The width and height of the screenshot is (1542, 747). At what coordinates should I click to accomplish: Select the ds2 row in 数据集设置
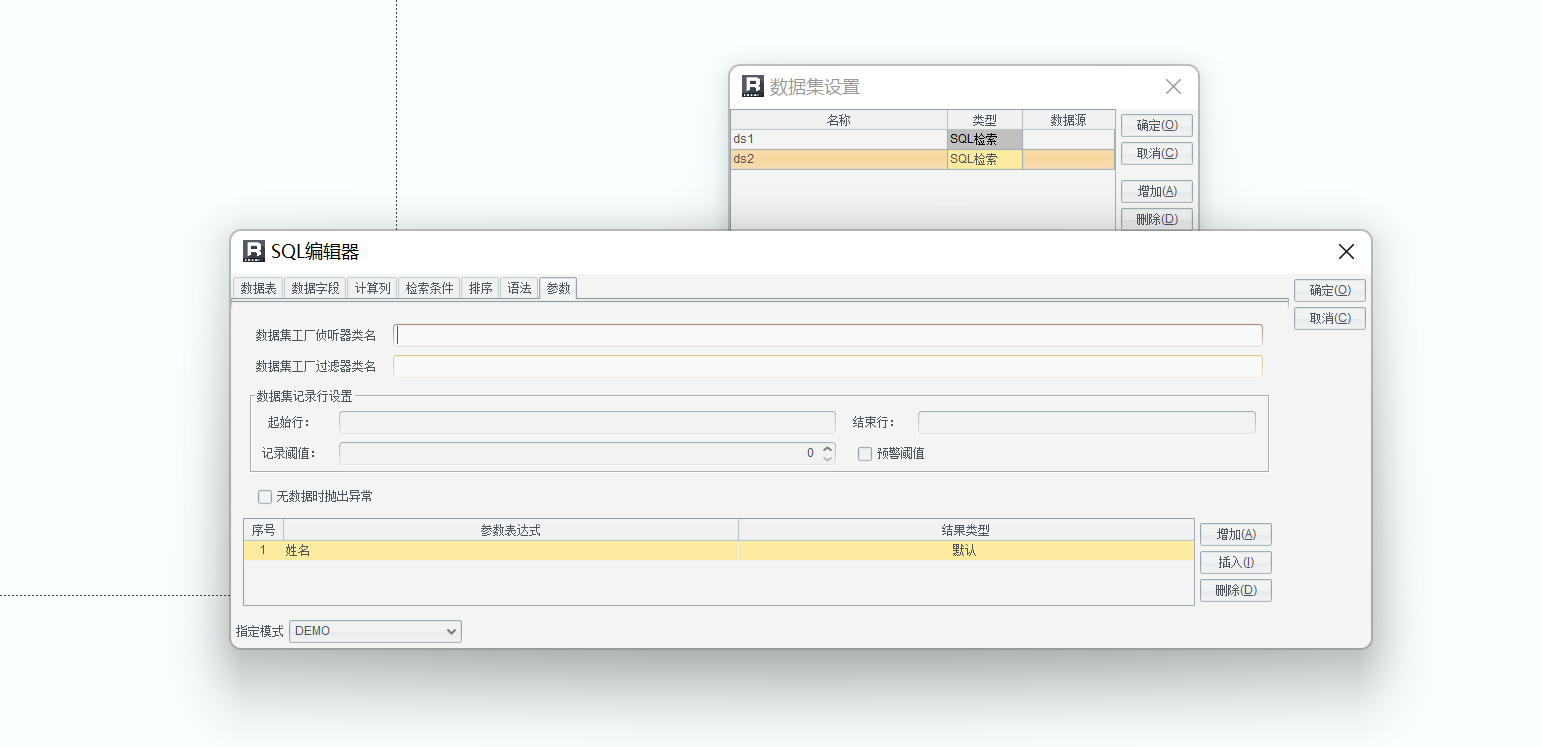coord(922,159)
